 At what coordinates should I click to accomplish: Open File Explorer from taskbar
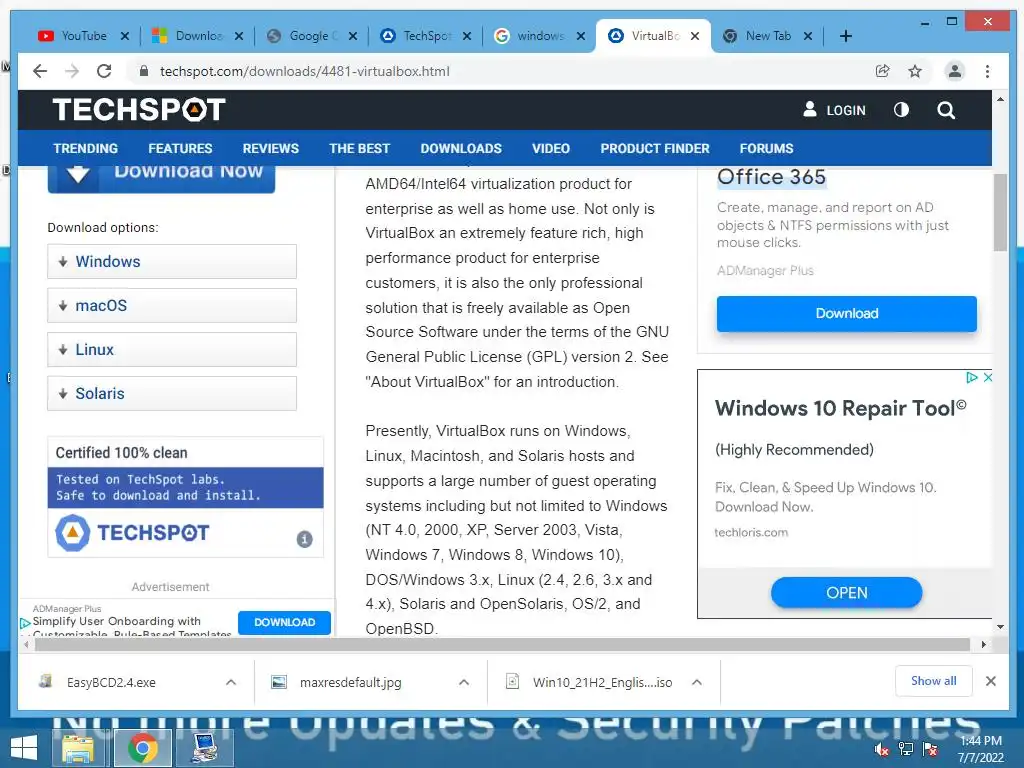[78, 748]
